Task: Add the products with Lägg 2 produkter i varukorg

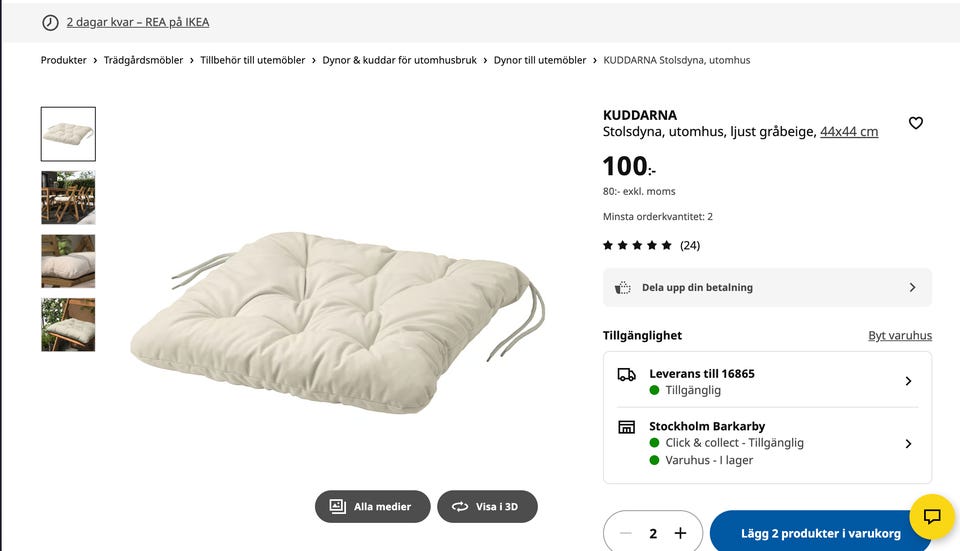Action: coord(820,533)
